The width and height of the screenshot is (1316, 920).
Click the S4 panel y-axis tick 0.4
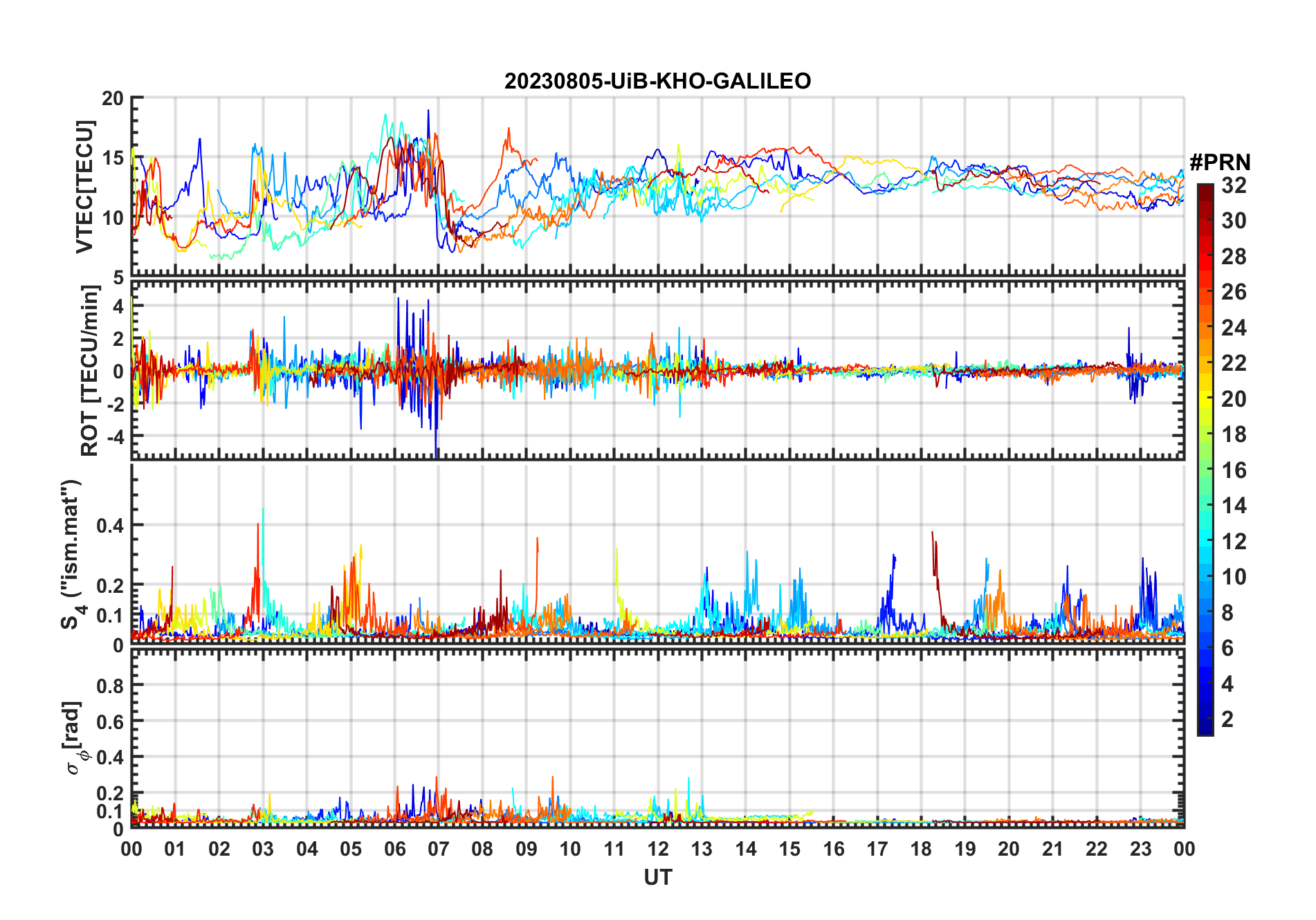tap(110, 526)
